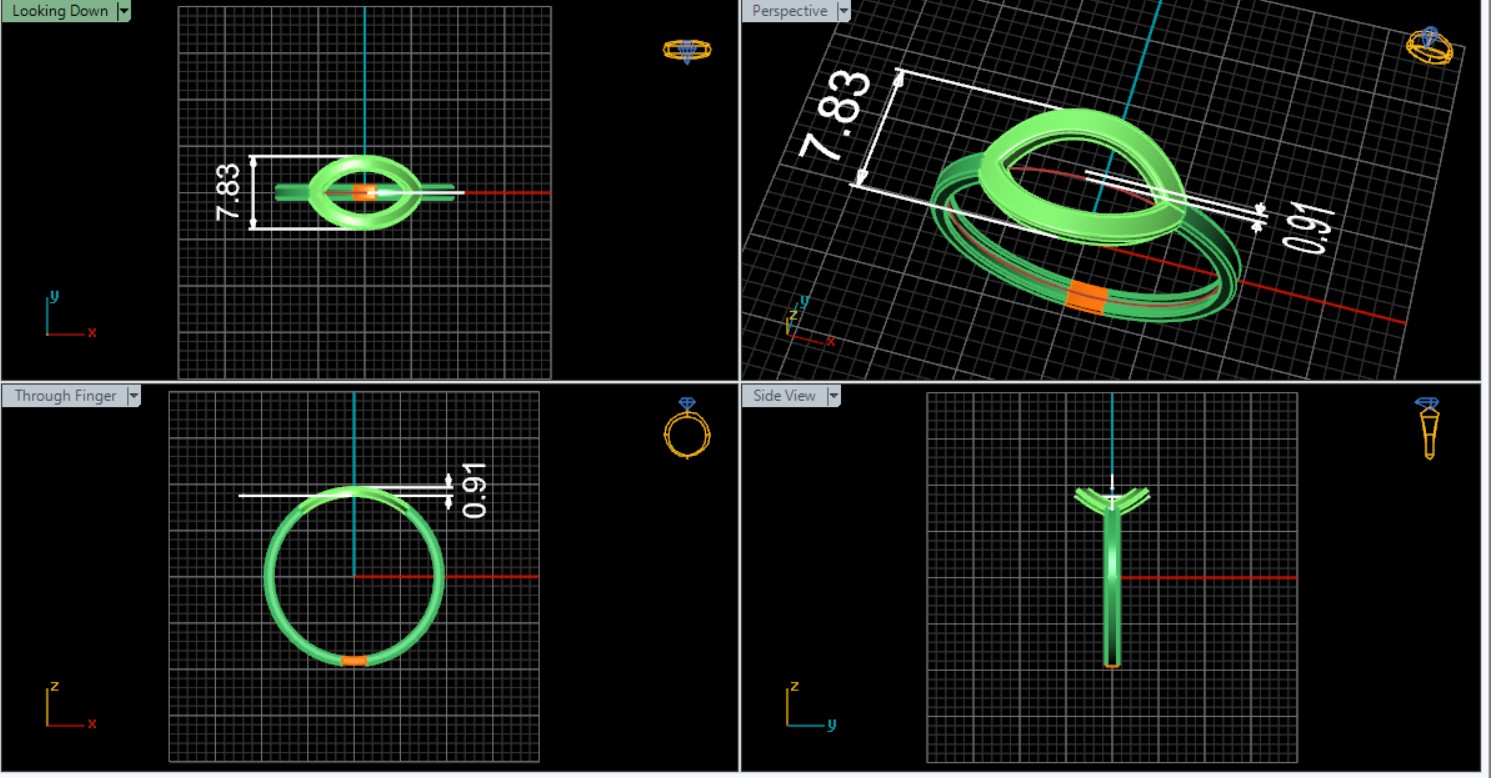This screenshot has width=1491, height=778.
Task: Select the 0.91 dimension in Through Finger view
Action: coord(475,490)
